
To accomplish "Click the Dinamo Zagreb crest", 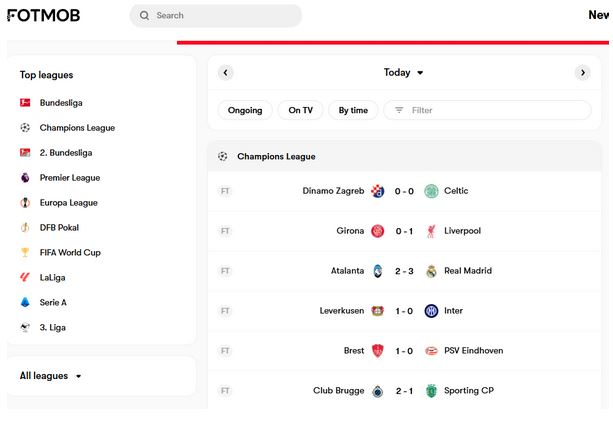I will 378,191.
